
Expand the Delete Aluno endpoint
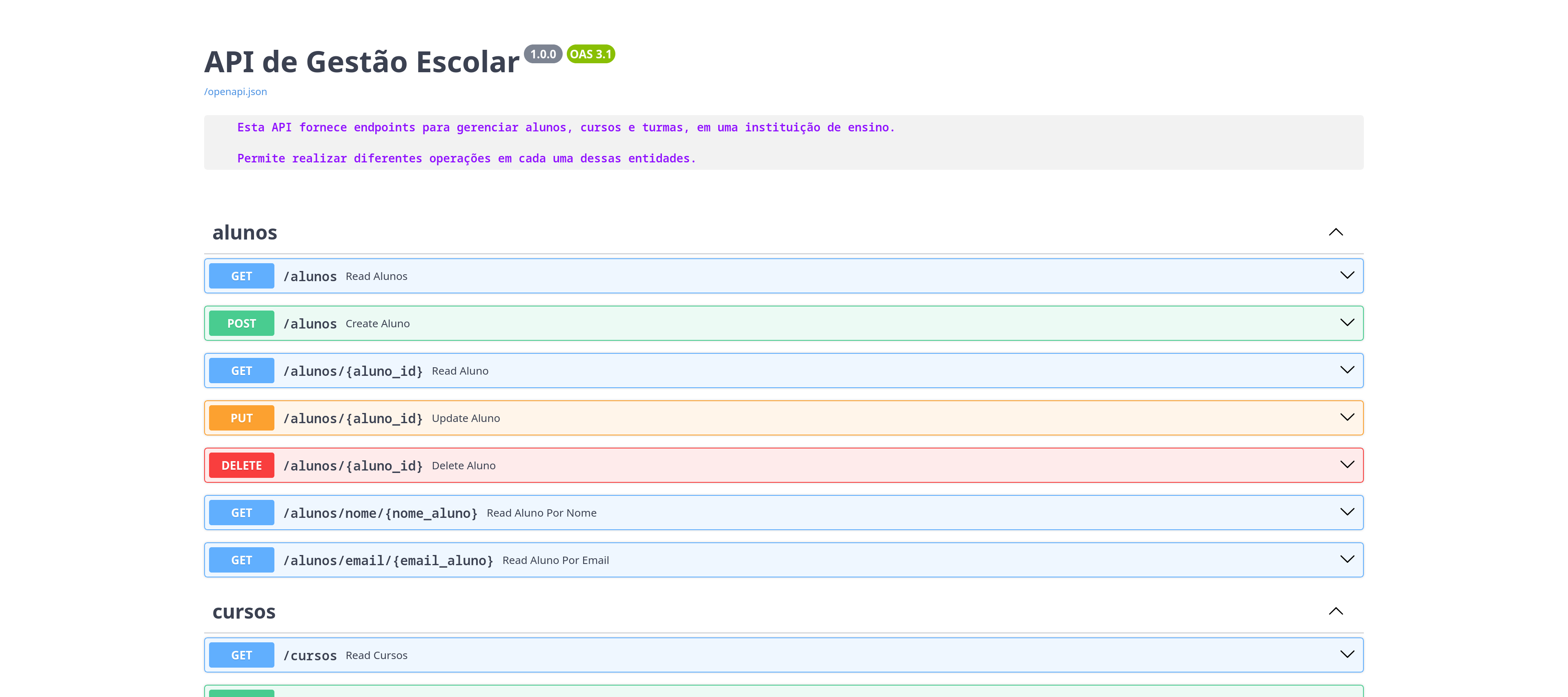tap(1347, 465)
